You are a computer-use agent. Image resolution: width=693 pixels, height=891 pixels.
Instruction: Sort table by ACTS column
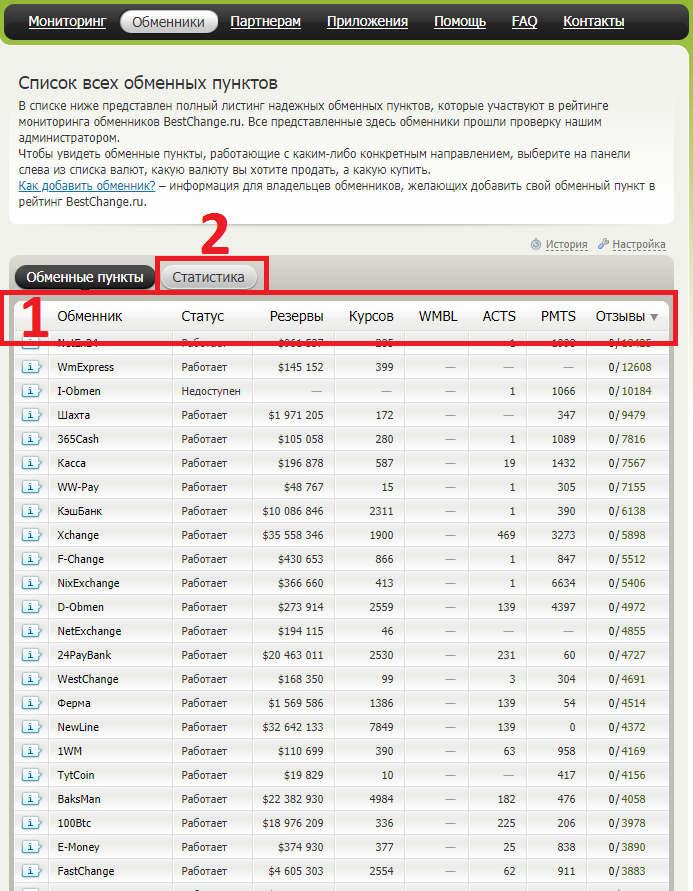point(499,317)
